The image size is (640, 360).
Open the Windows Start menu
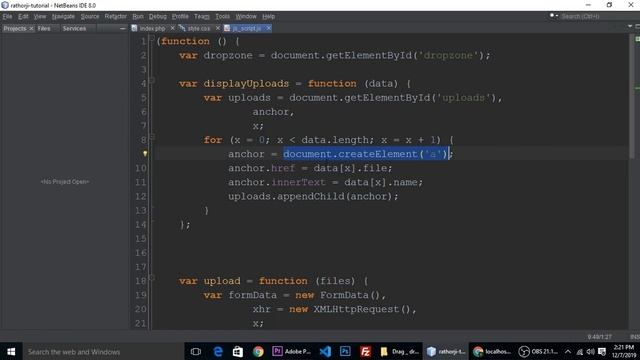[x=11, y=351]
